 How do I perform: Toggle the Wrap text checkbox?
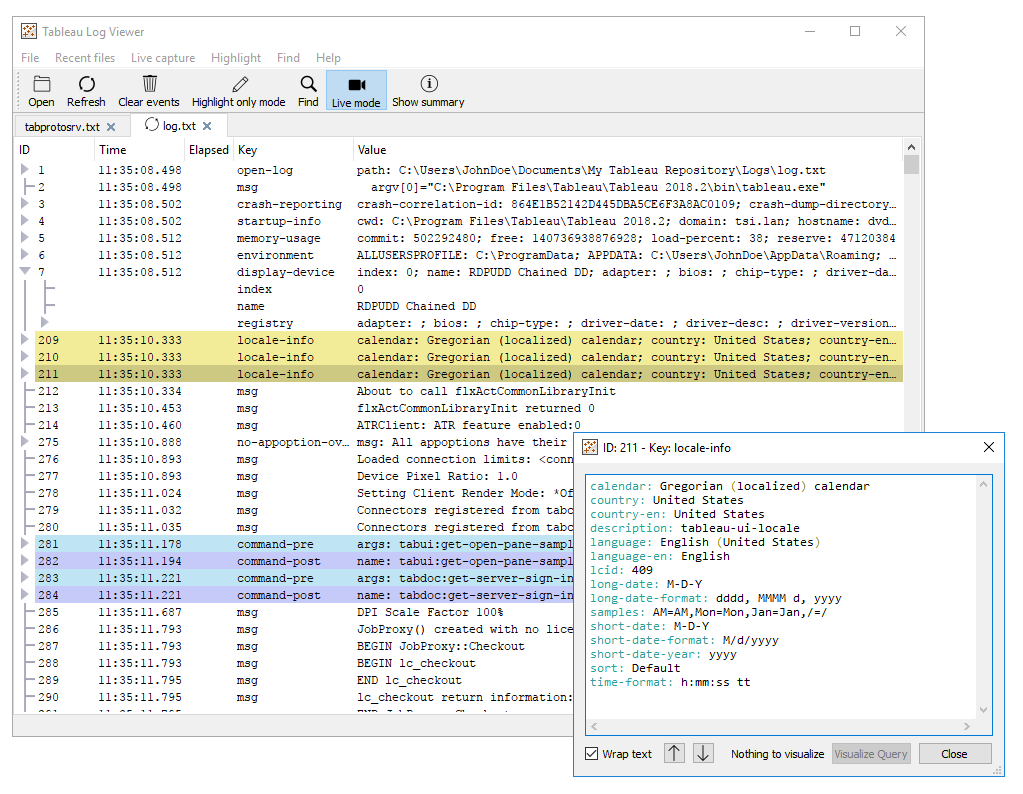click(592, 754)
